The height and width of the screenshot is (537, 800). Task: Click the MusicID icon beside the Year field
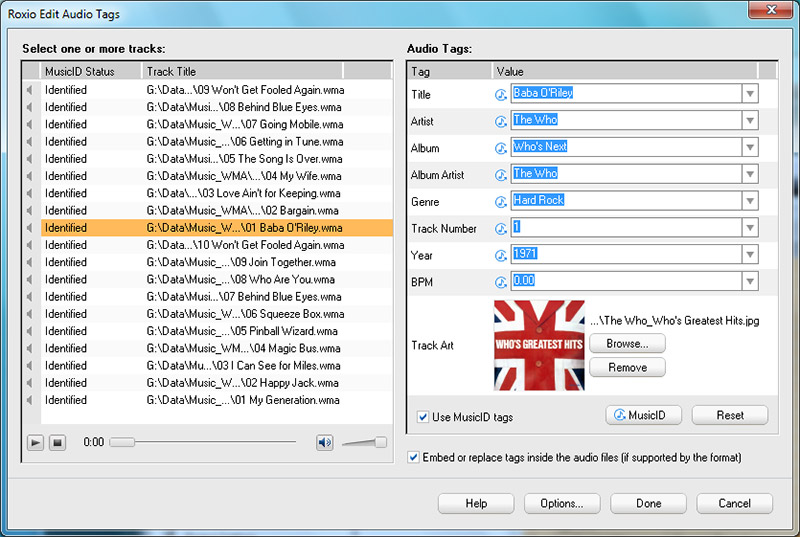tap(501, 255)
